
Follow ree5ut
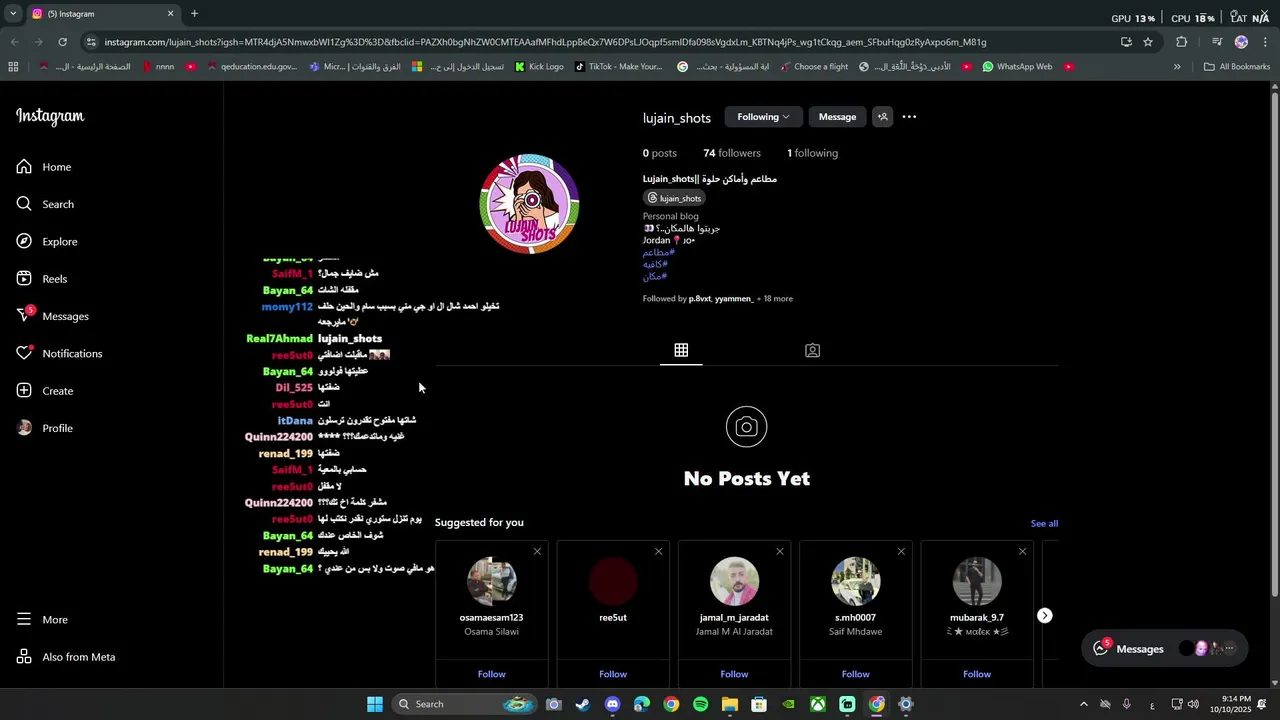point(613,674)
